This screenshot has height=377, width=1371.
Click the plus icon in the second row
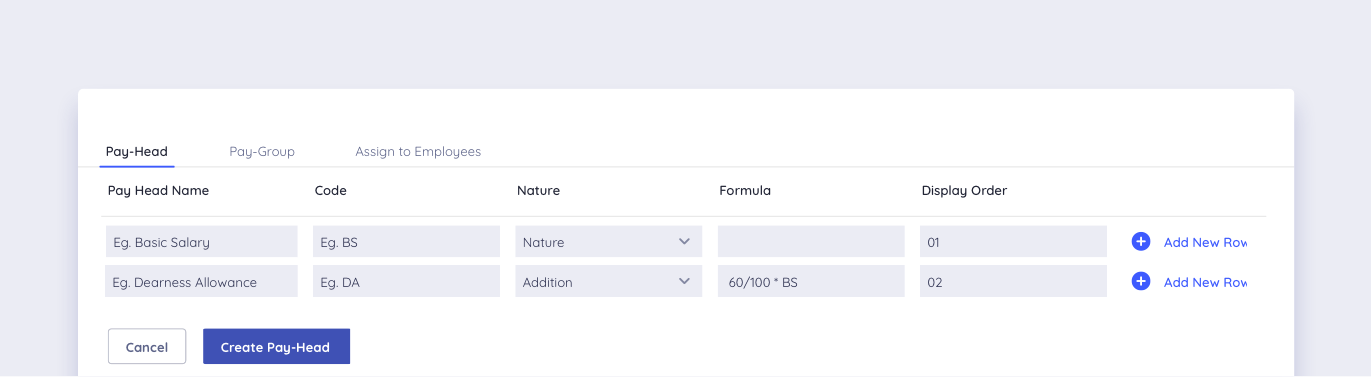(1141, 282)
